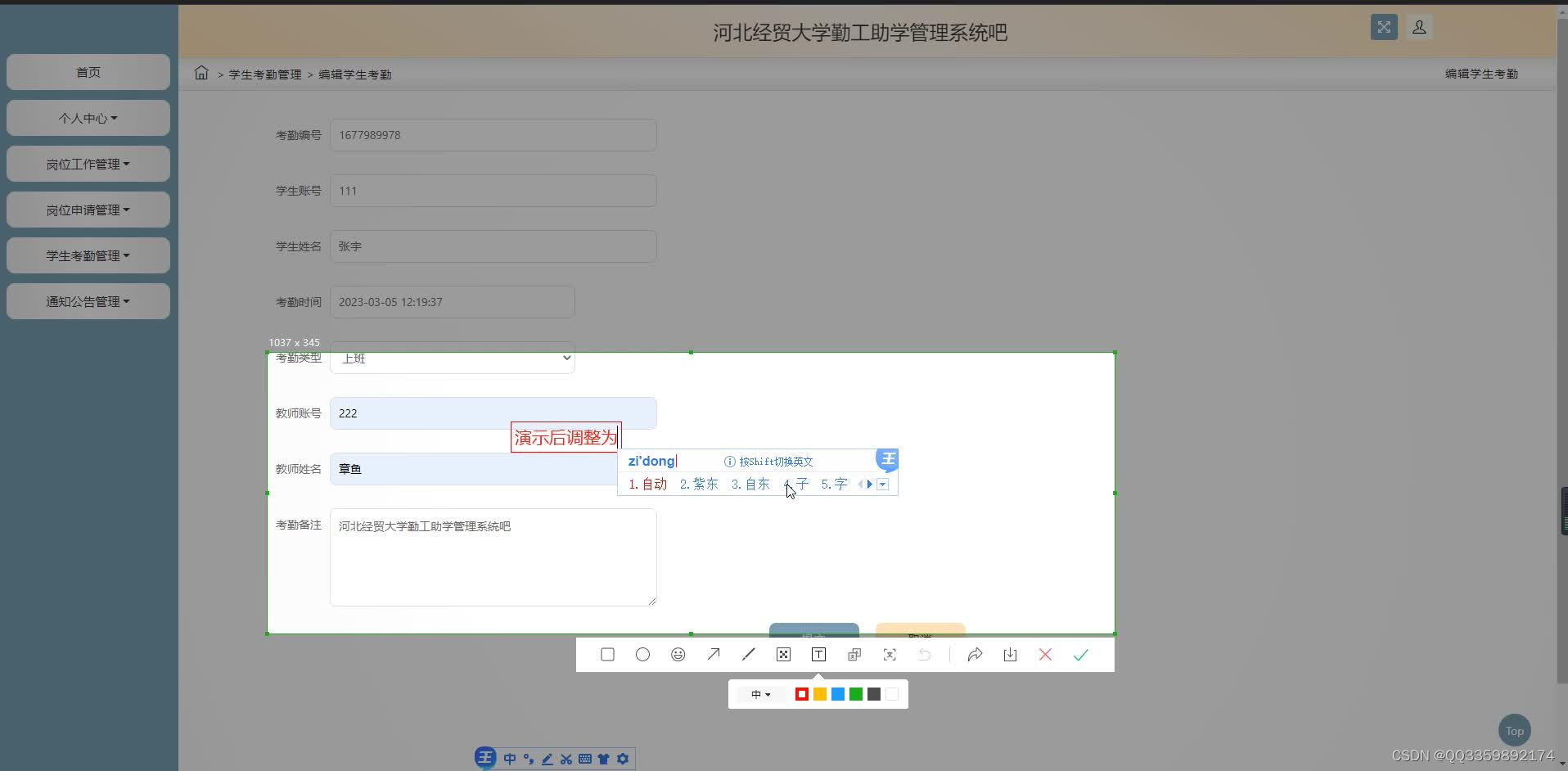Image resolution: width=1568 pixels, height=771 pixels.
Task: Select the ellipse annotation tool
Action: [642, 655]
